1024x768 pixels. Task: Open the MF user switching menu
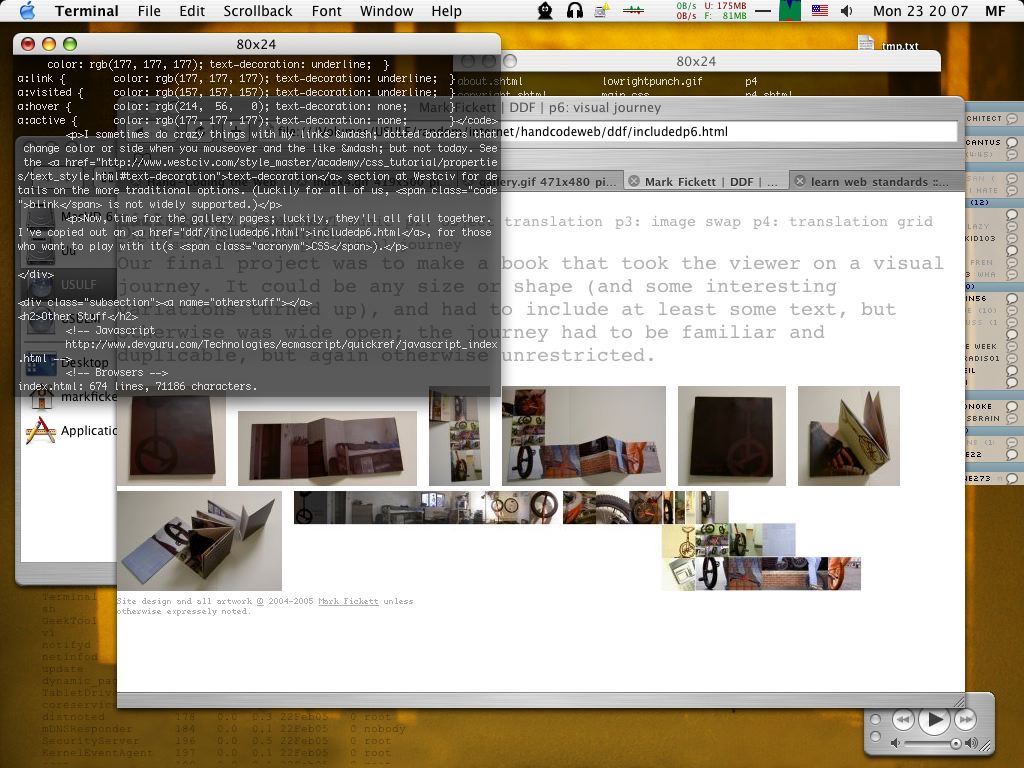[995, 11]
